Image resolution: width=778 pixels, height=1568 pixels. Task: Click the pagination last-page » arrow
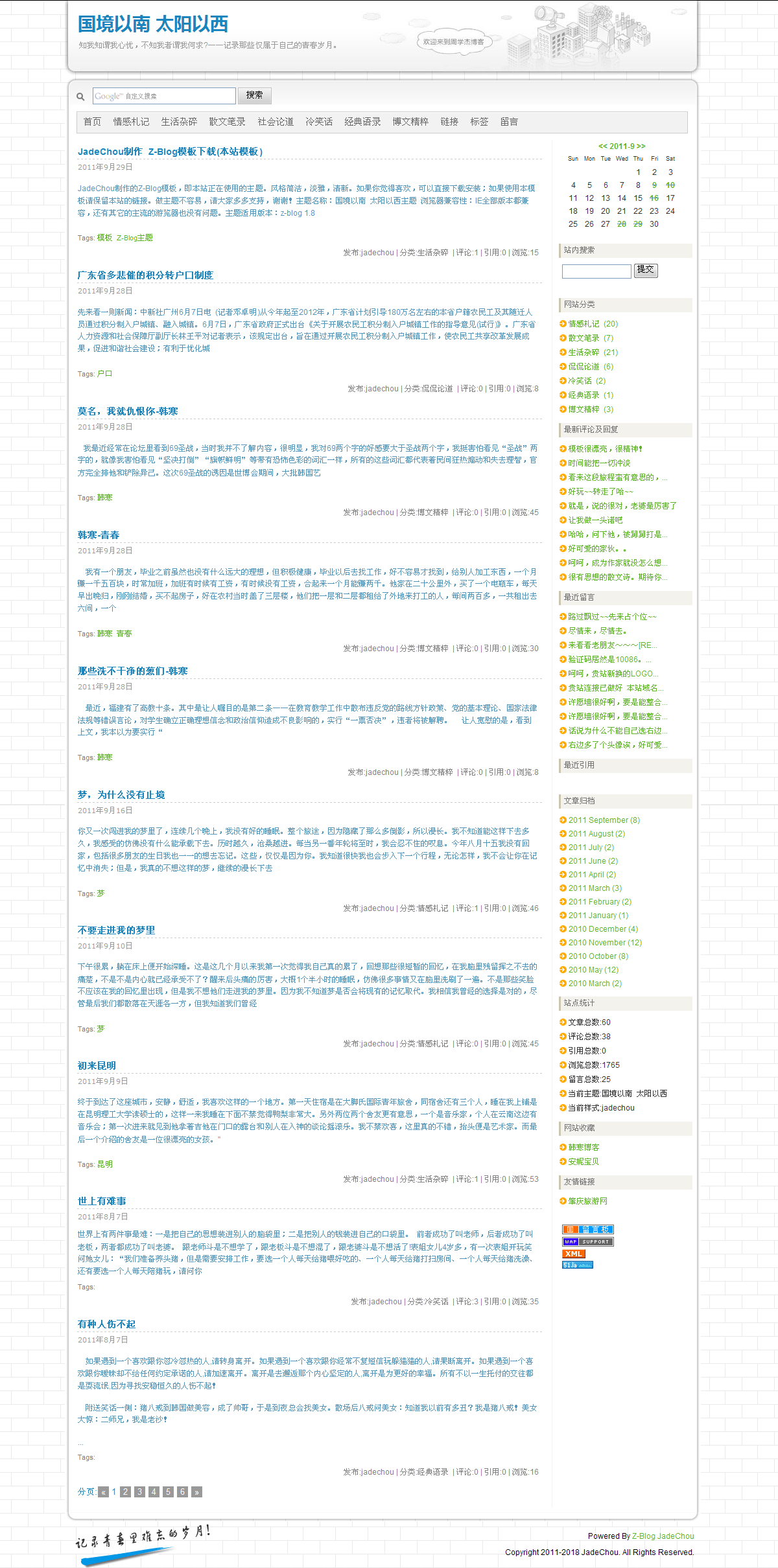coord(196,1492)
